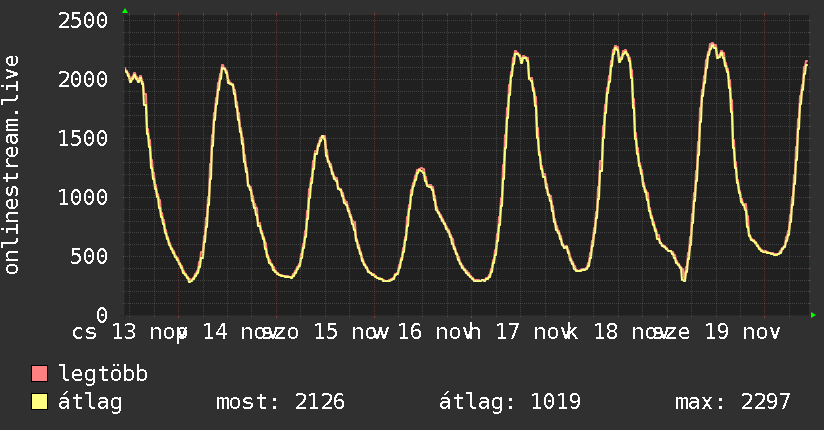Click the onlinestream.live vertical axis title
This screenshot has width=824, height=430.
pyautogui.click(x=12, y=165)
